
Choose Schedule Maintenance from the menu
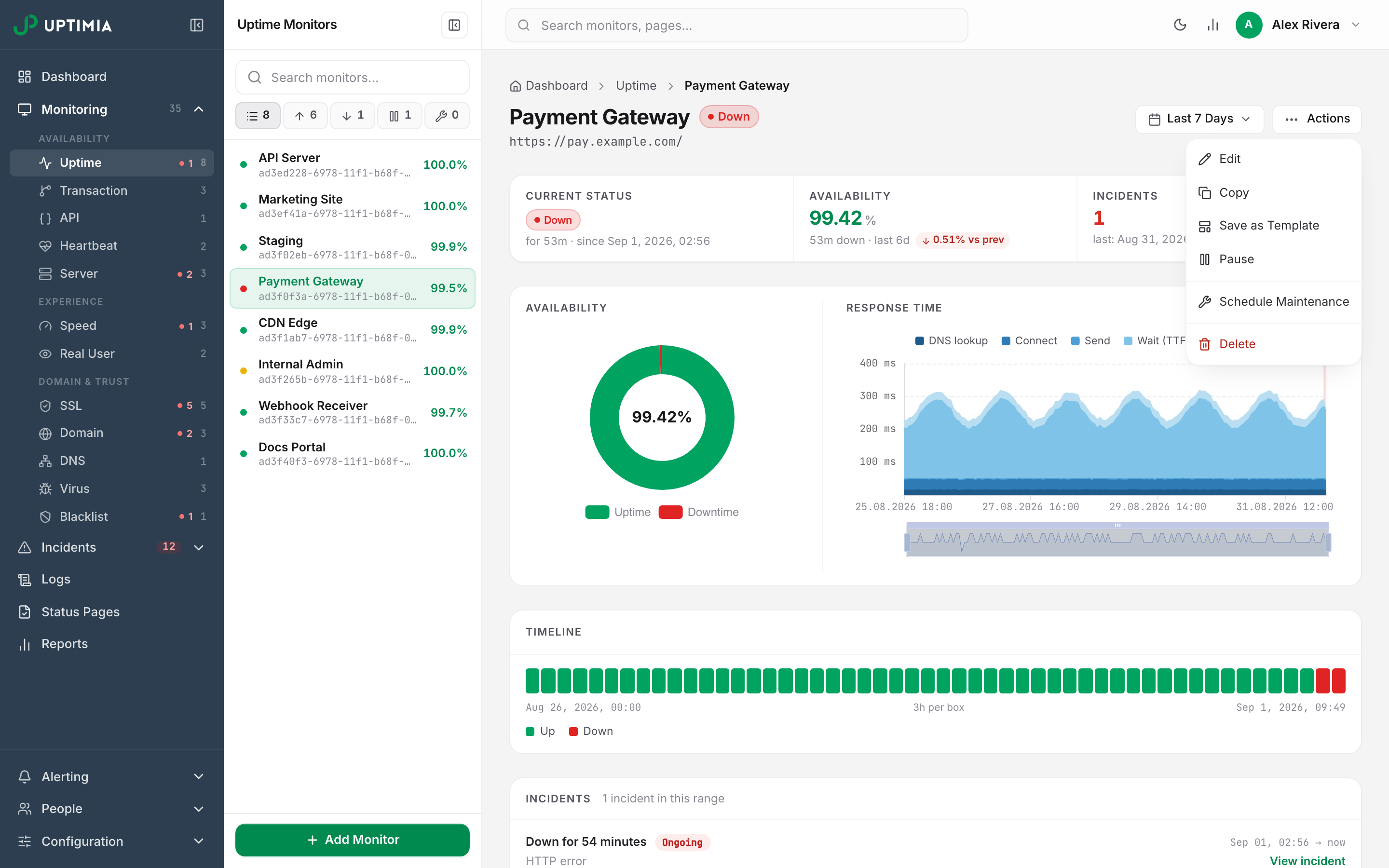[1274, 302]
